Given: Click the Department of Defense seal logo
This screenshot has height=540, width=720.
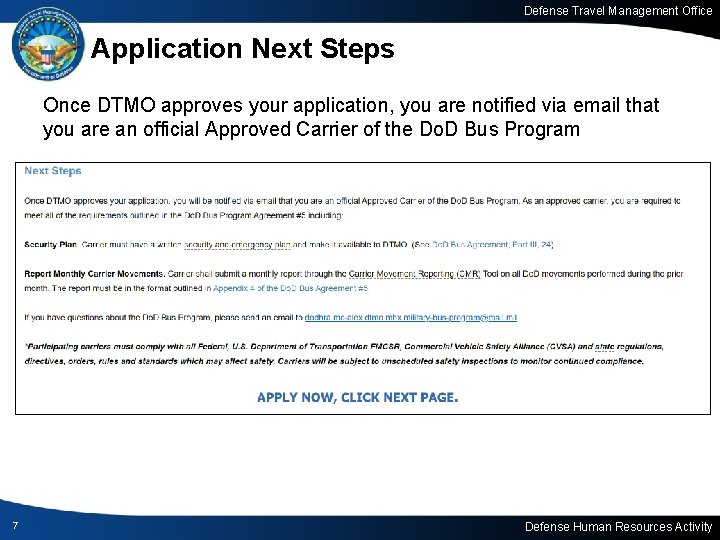Looking at the screenshot, I should point(48,45).
